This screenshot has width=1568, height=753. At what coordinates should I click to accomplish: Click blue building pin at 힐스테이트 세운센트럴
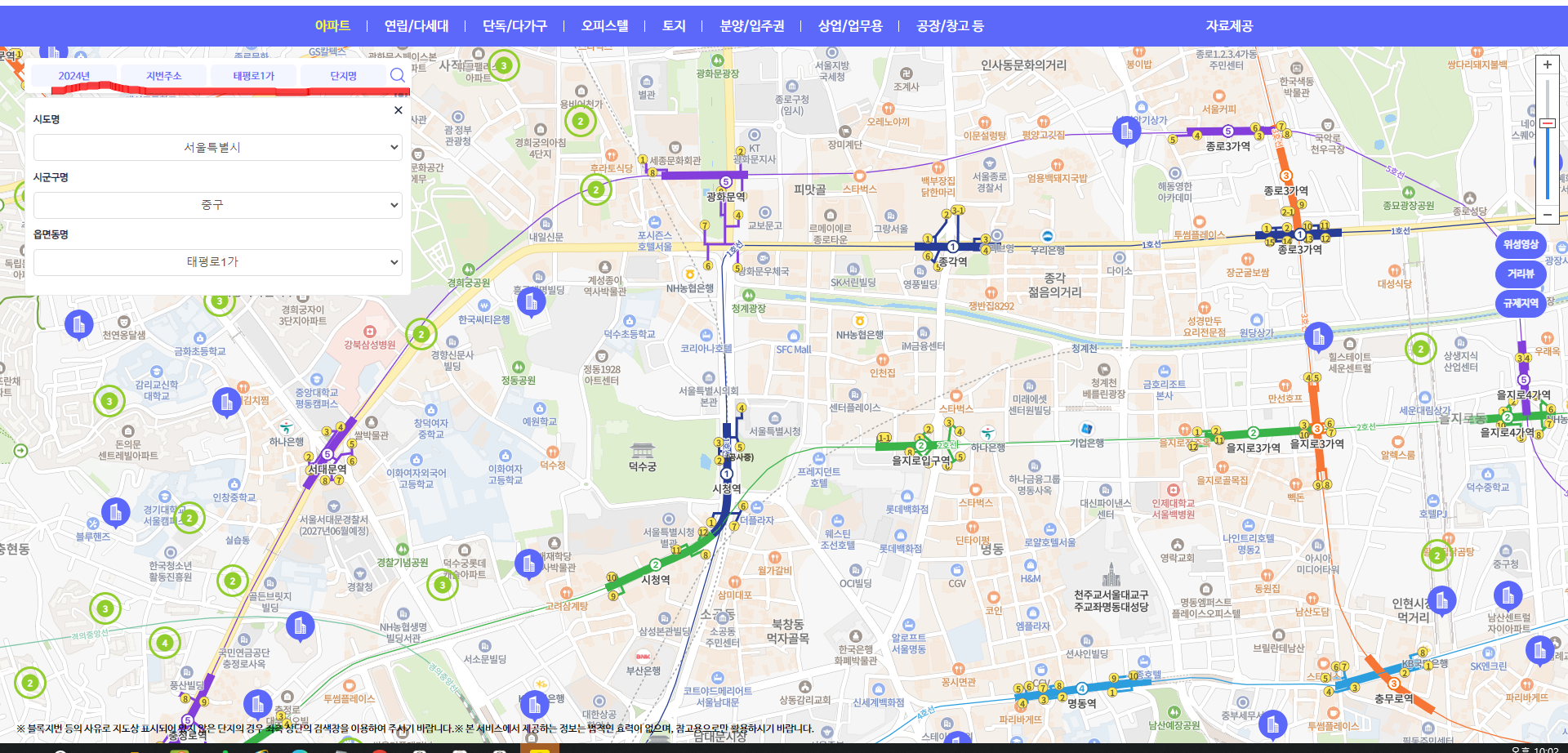[x=1318, y=336]
